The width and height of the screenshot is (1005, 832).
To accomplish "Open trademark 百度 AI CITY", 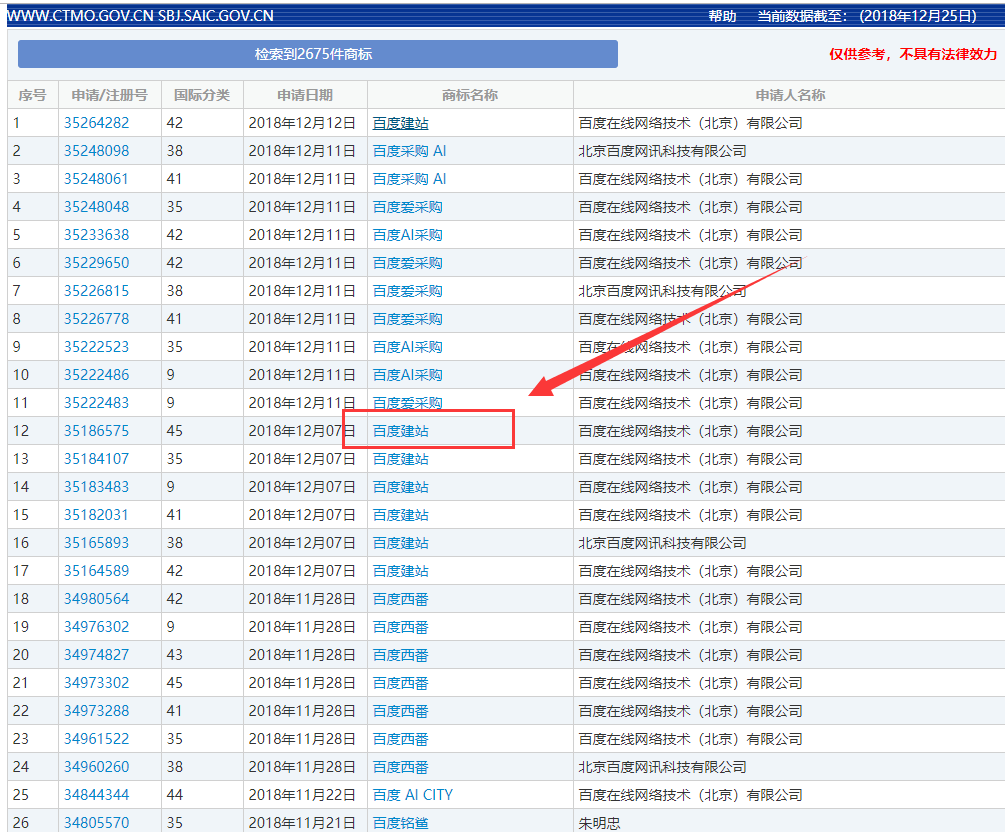I will point(413,795).
